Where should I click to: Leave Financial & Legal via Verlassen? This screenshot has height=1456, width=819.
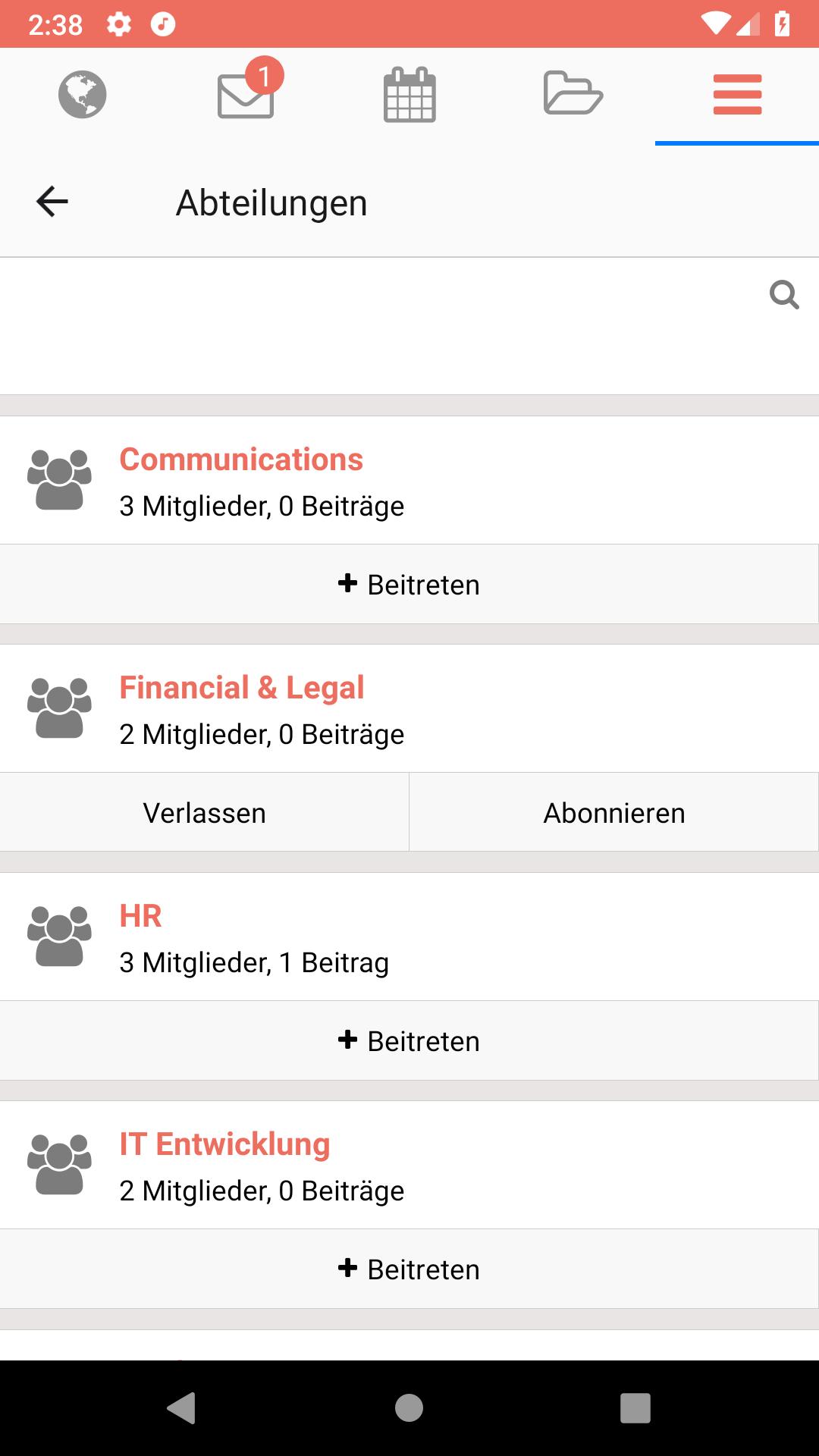pos(205,812)
